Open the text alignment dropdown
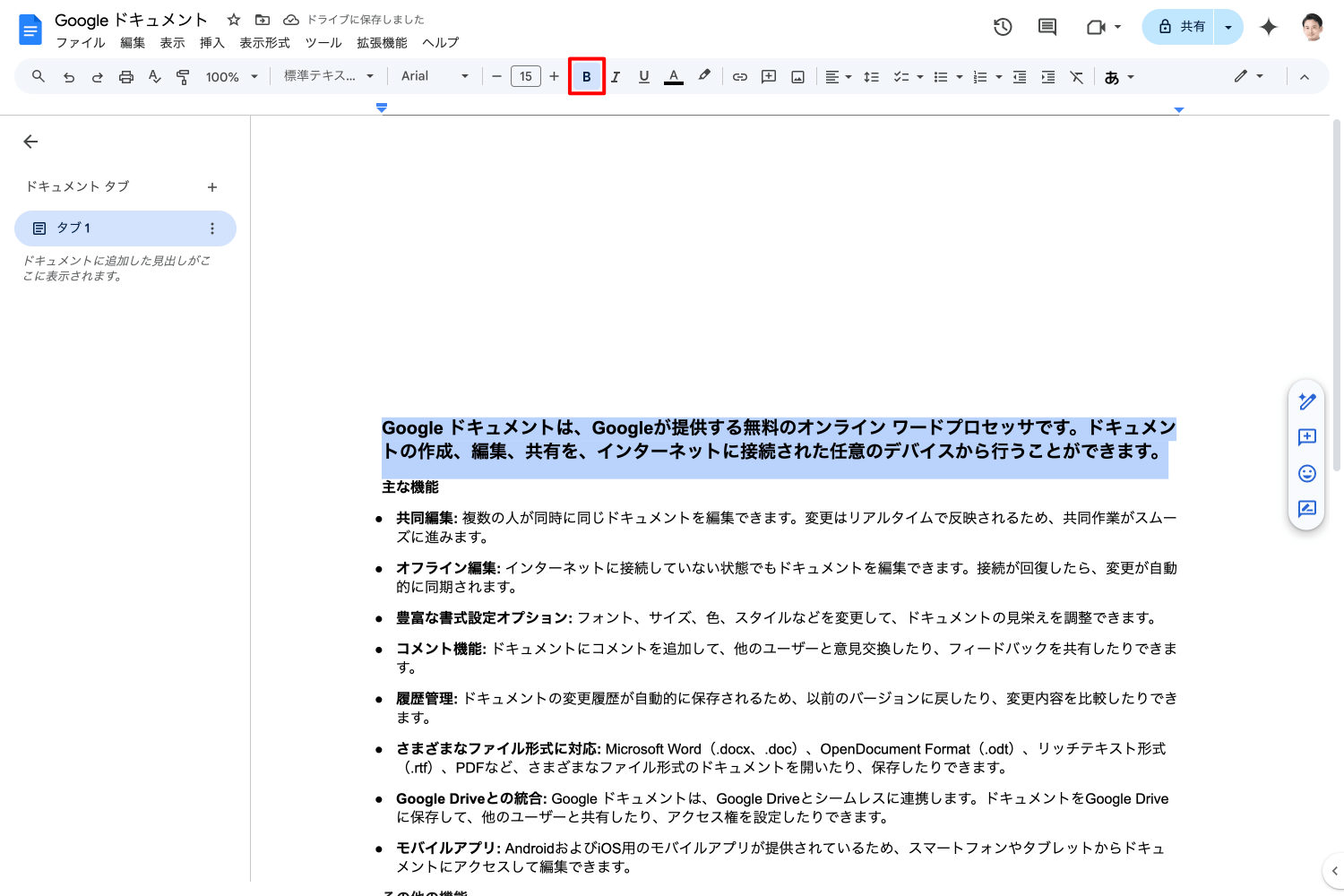The height and width of the screenshot is (896, 1344). [839, 77]
